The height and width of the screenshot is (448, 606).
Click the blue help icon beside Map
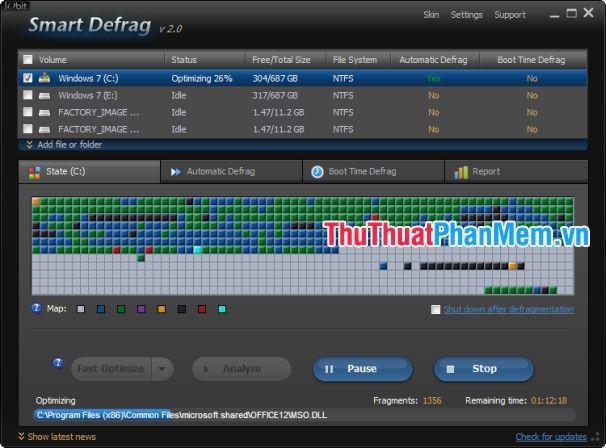click(36, 308)
